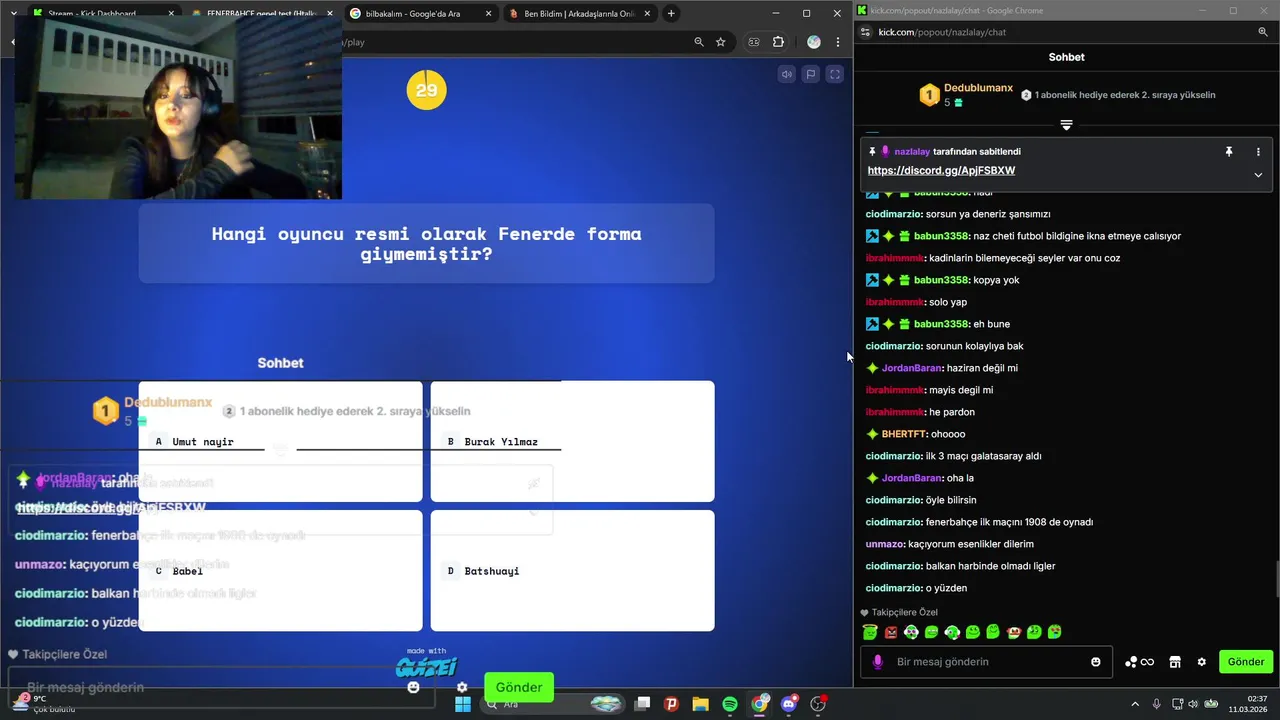The width and height of the screenshot is (1280, 720).
Task: Select the halo green emote
Action: (x=870, y=632)
